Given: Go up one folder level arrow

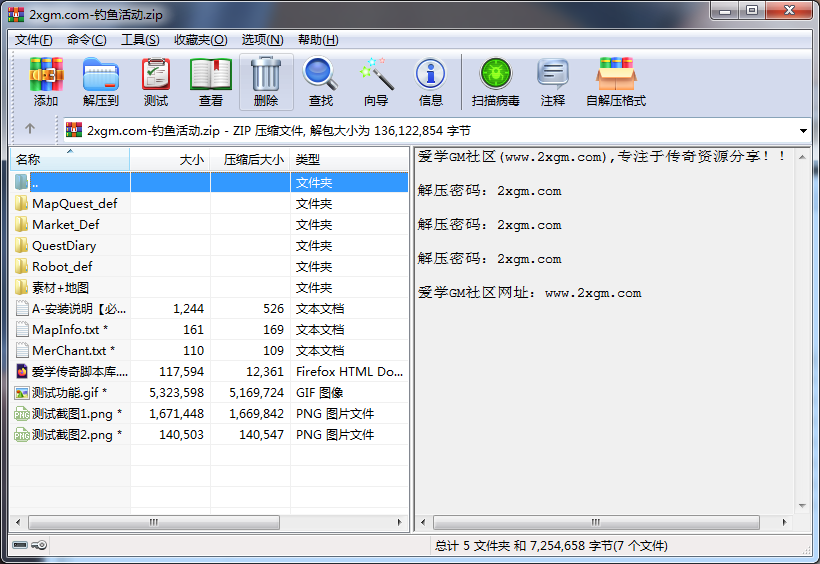Looking at the screenshot, I should (x=30, y=129).
